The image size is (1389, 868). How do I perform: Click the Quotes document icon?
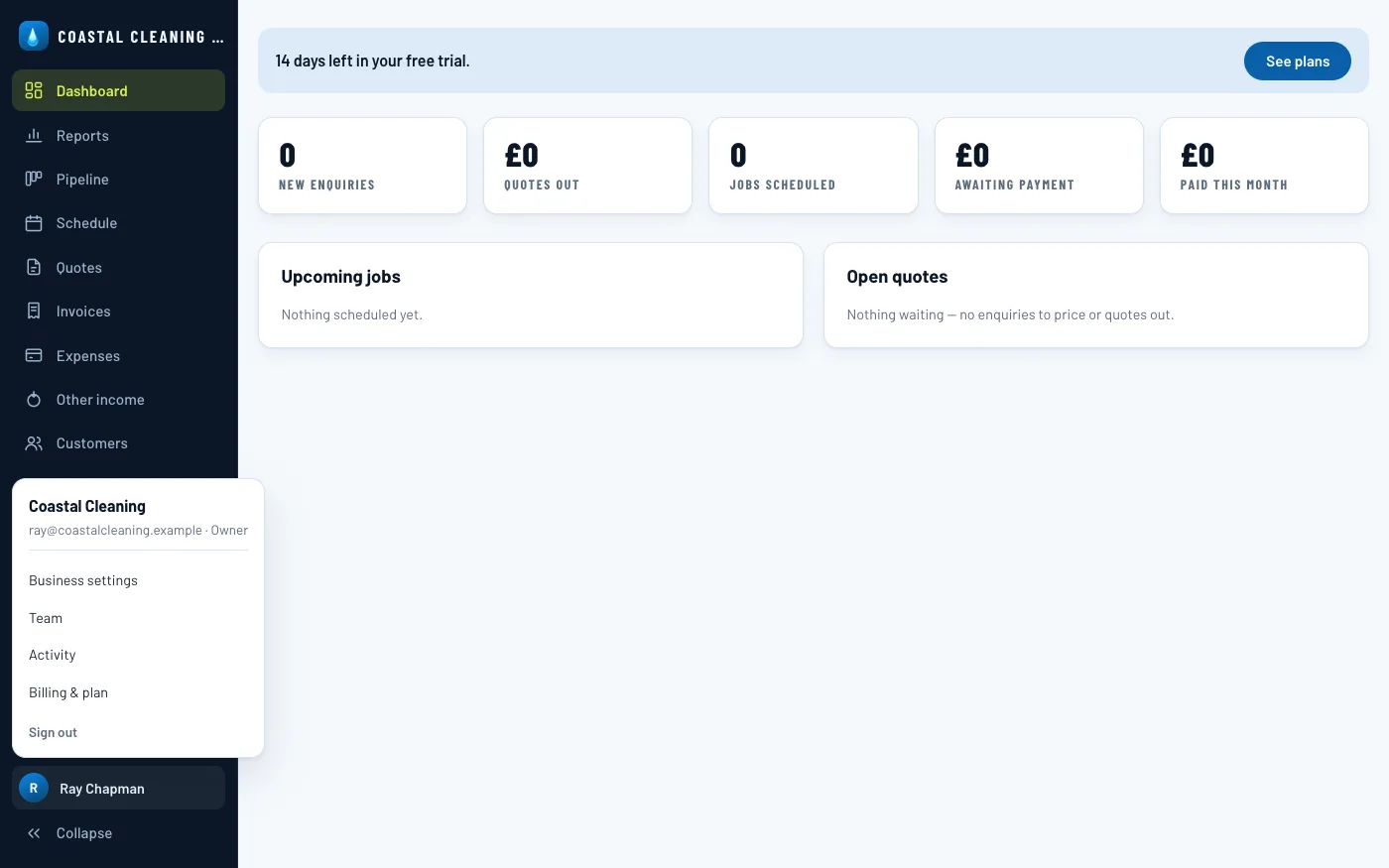click(34, 267)
